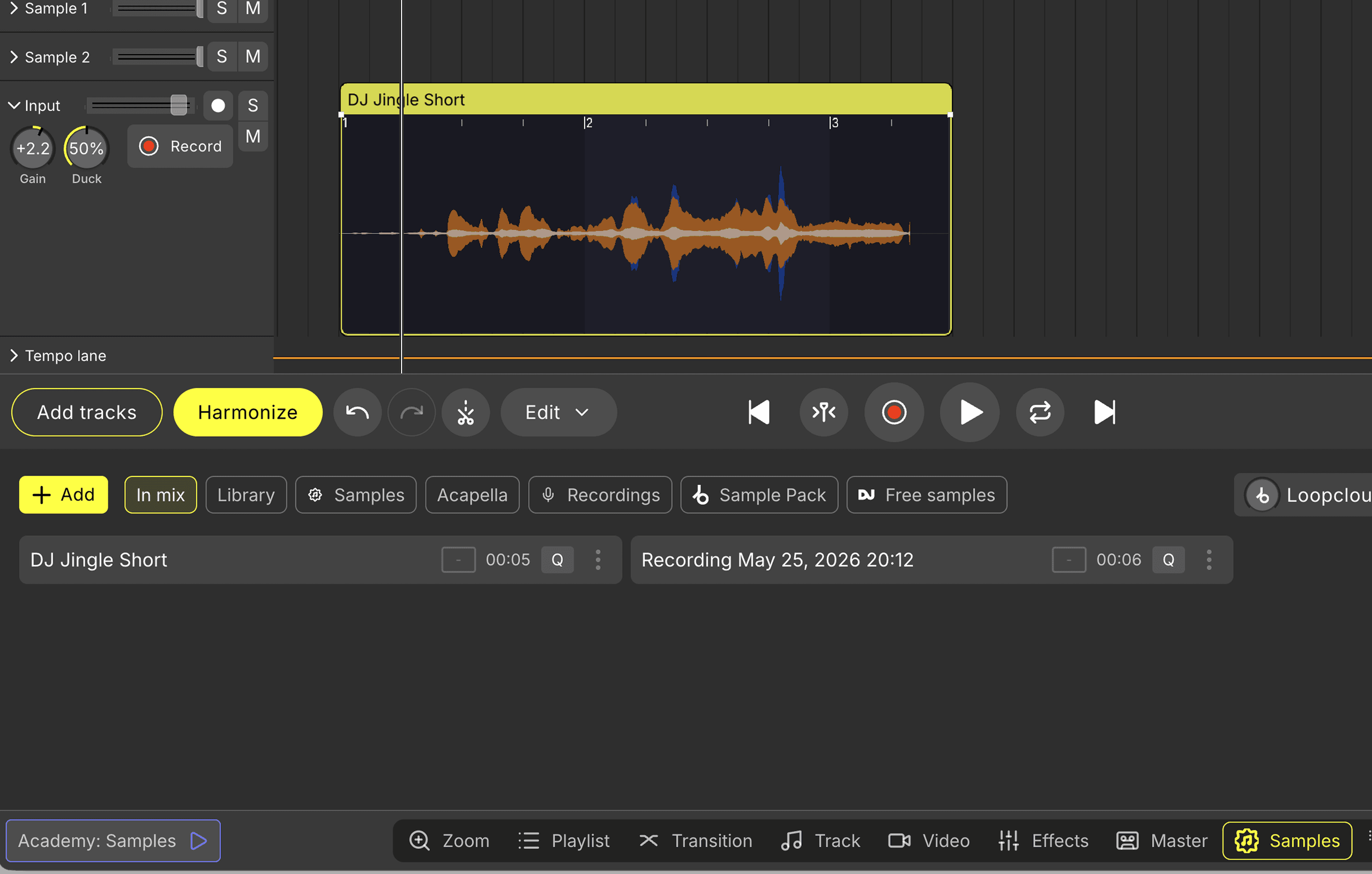This screenshot has width=1372, height=874.
Task: Click the redo arrow button
Action: 412,412
